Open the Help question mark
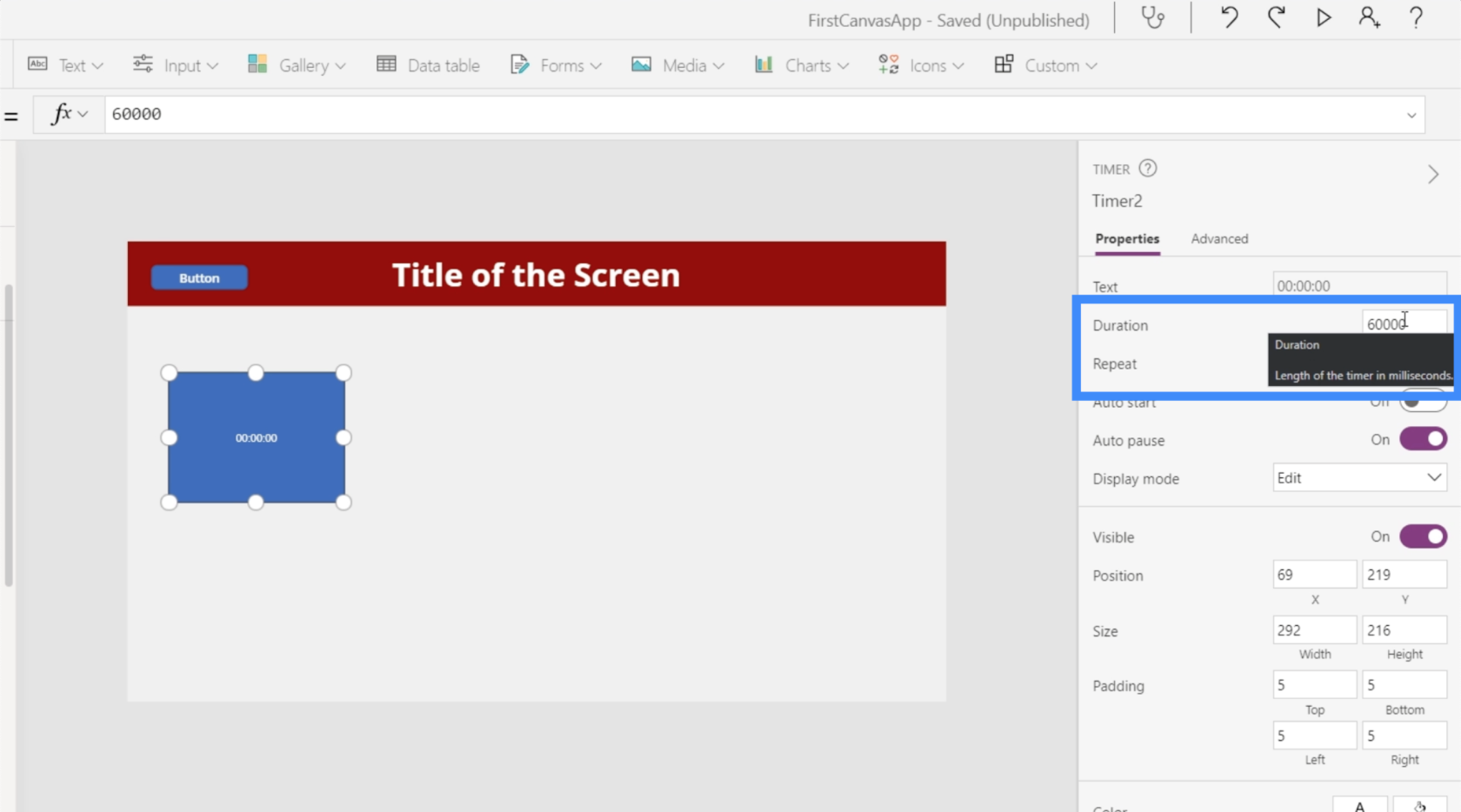Viewport: 1461px width, 812px height. tap(1416, 17)
